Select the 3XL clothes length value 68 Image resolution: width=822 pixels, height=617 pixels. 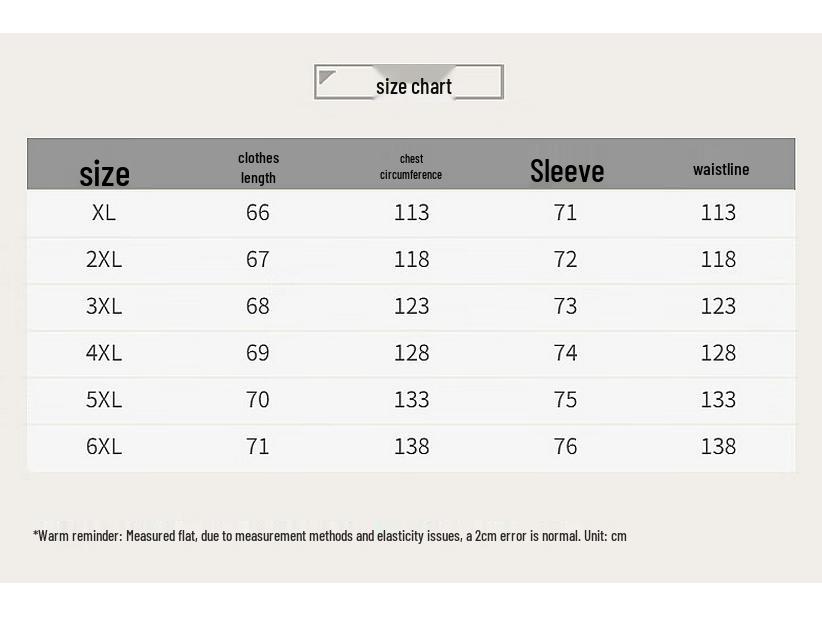coord(257,306)
